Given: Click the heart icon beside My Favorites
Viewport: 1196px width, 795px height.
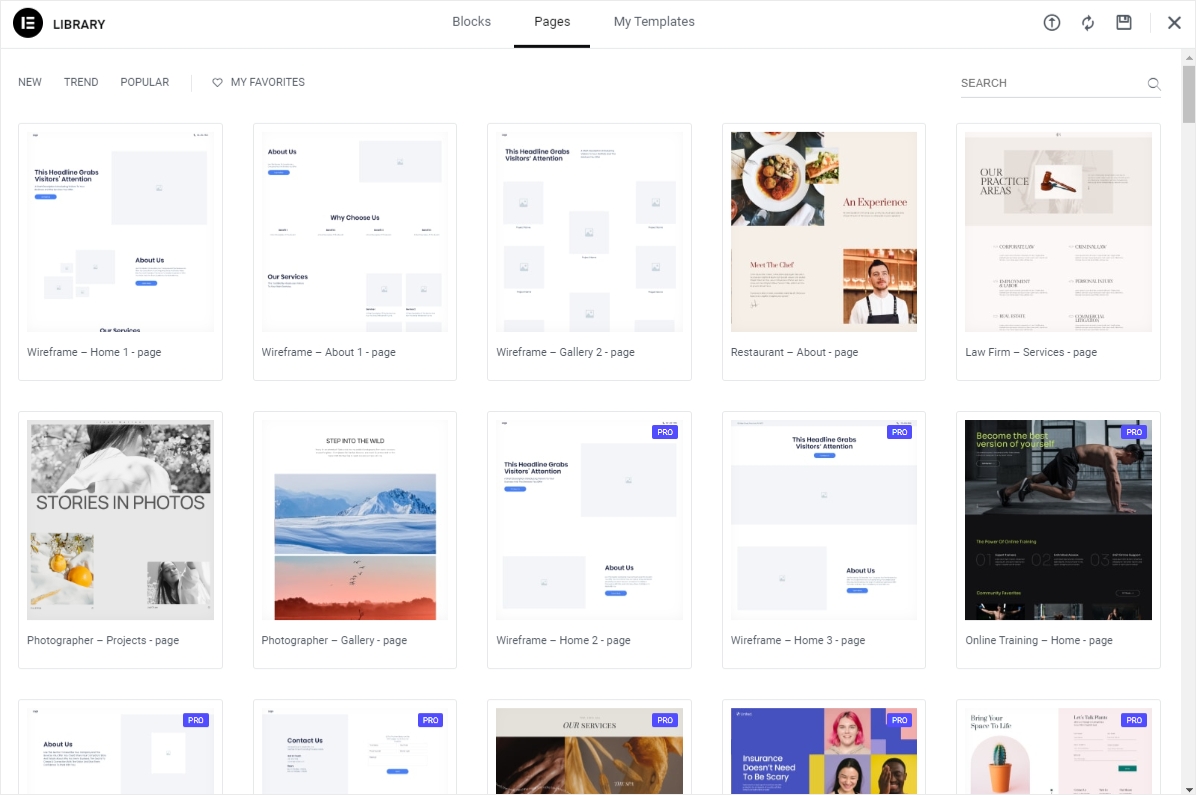Looking at the screenshot, I should (217, 82).
